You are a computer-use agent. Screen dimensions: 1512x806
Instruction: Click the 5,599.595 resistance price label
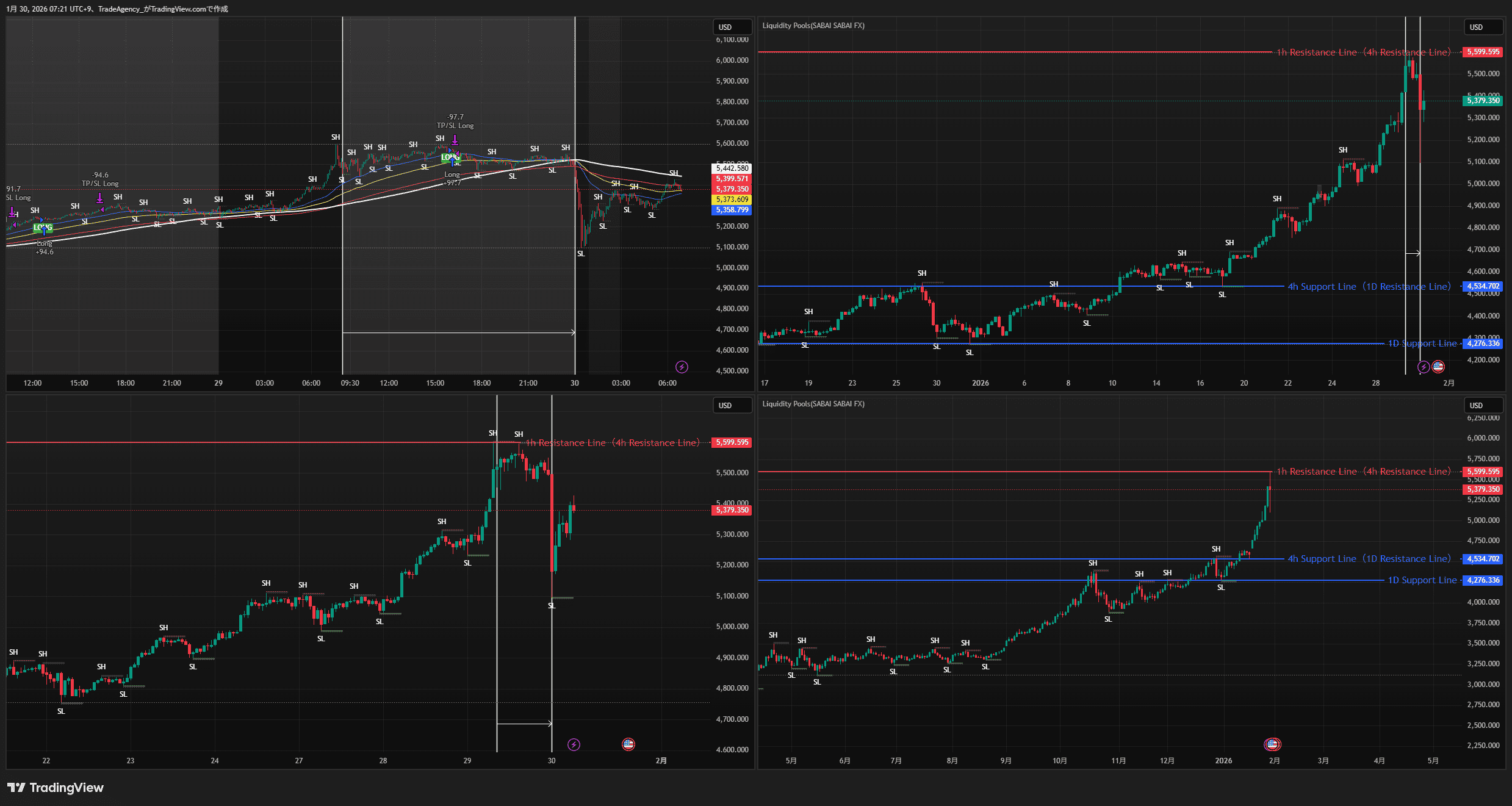pos(1482,52)
